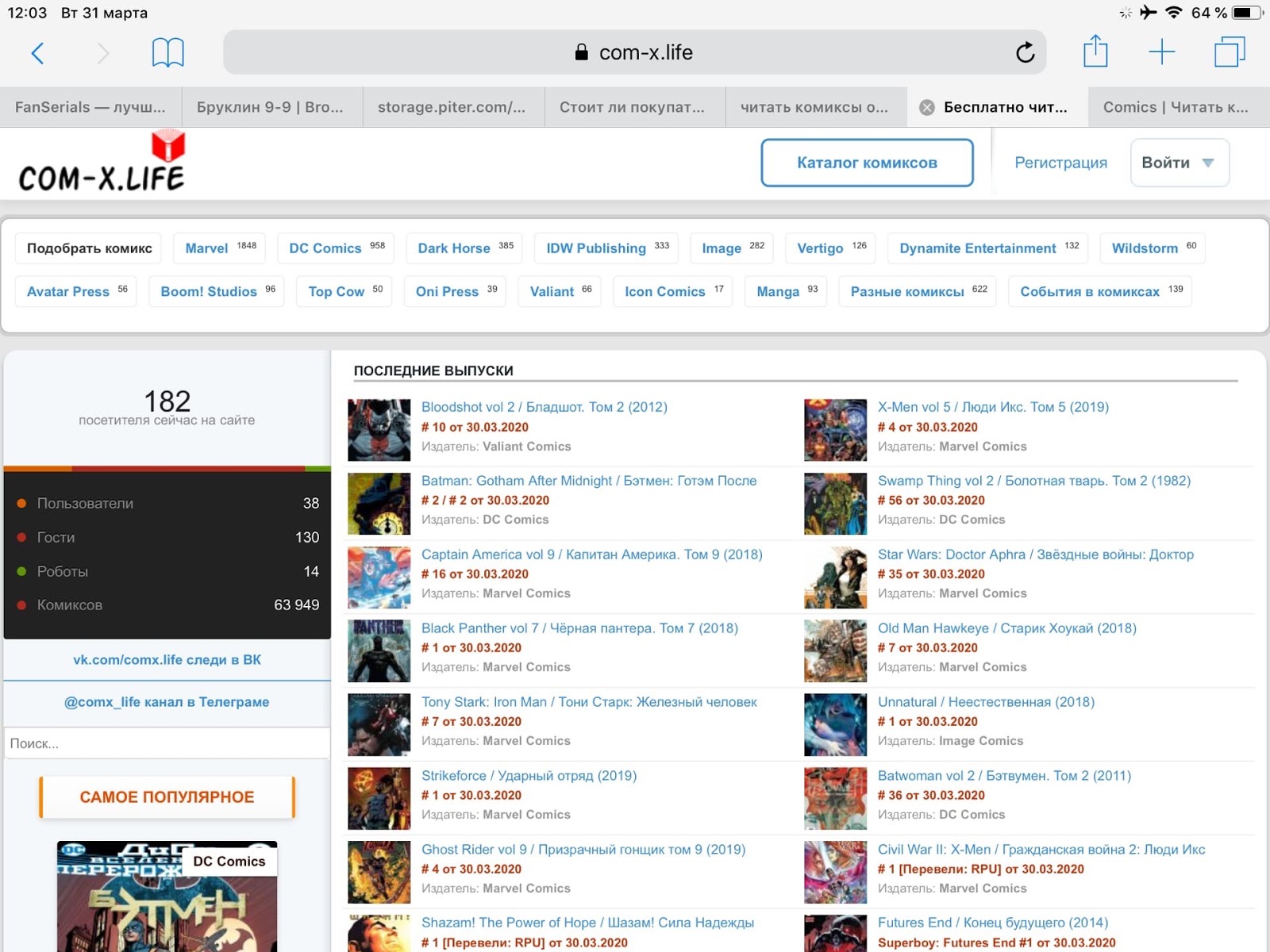Viewport: 1270px width, 952px height.
Task: Click the Регистрация link
Action: [x=1060, y=163]
